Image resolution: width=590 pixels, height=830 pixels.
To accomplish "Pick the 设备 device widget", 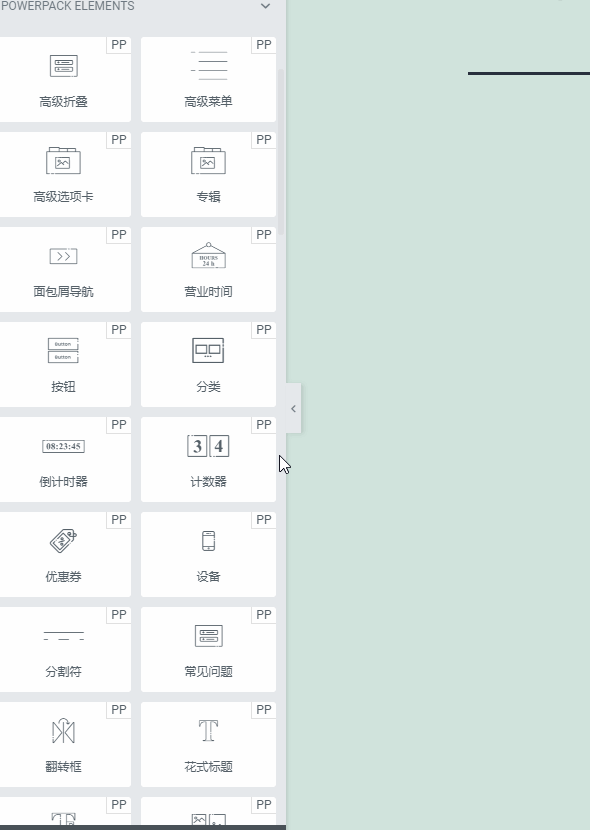I will (x=208, y=554).
